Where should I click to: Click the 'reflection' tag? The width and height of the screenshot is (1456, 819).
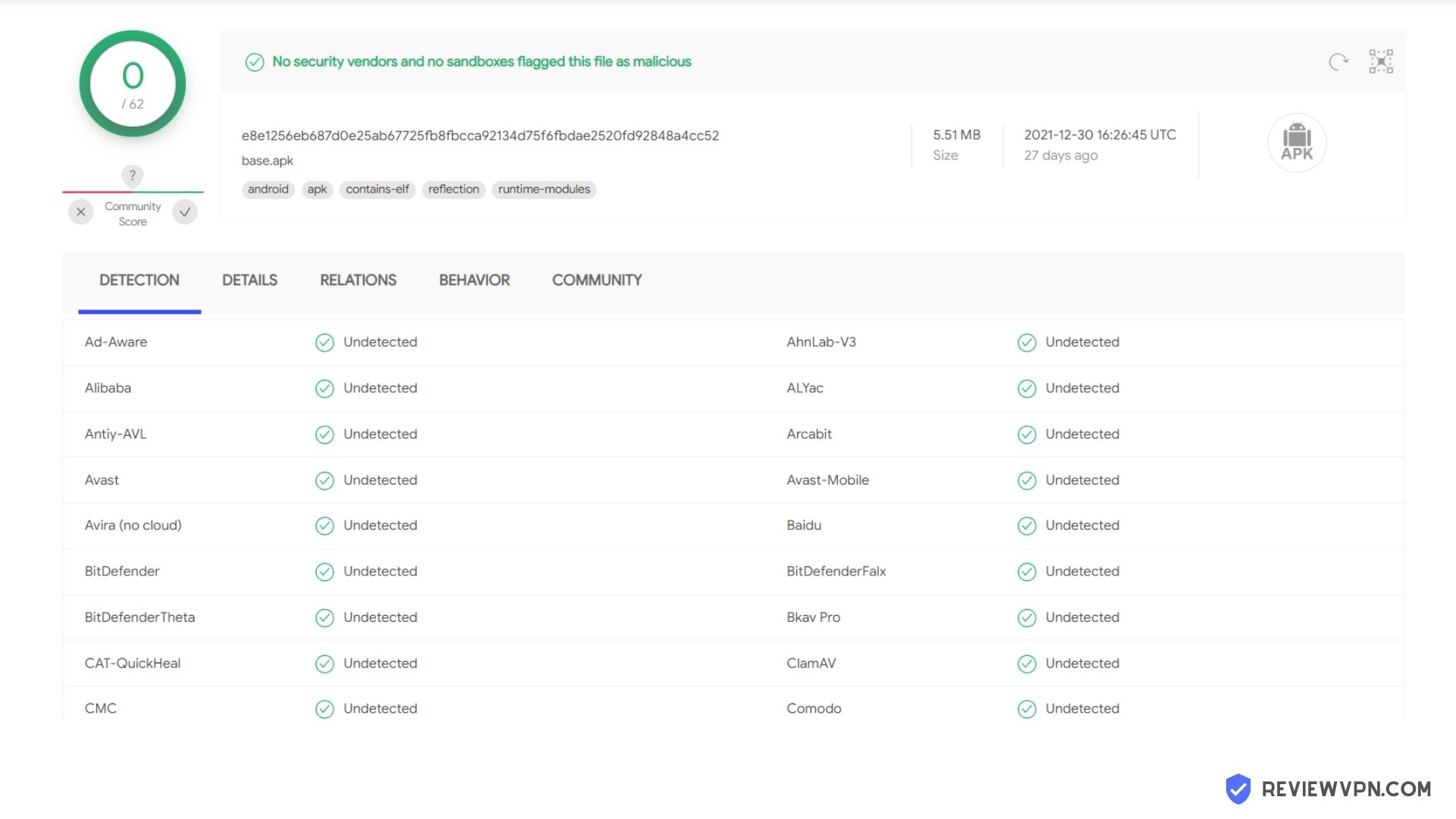(x=453, y=190)
